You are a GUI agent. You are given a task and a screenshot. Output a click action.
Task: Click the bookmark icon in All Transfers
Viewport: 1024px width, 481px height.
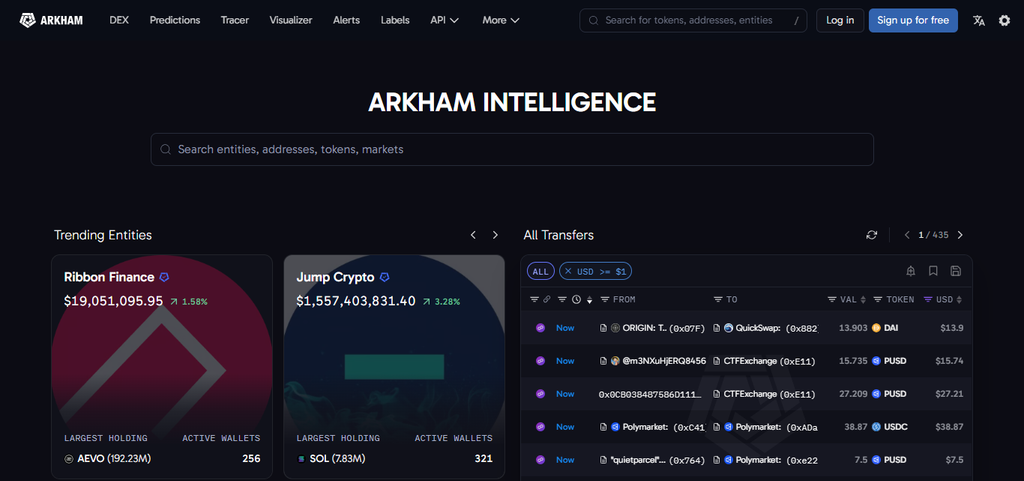933,271
